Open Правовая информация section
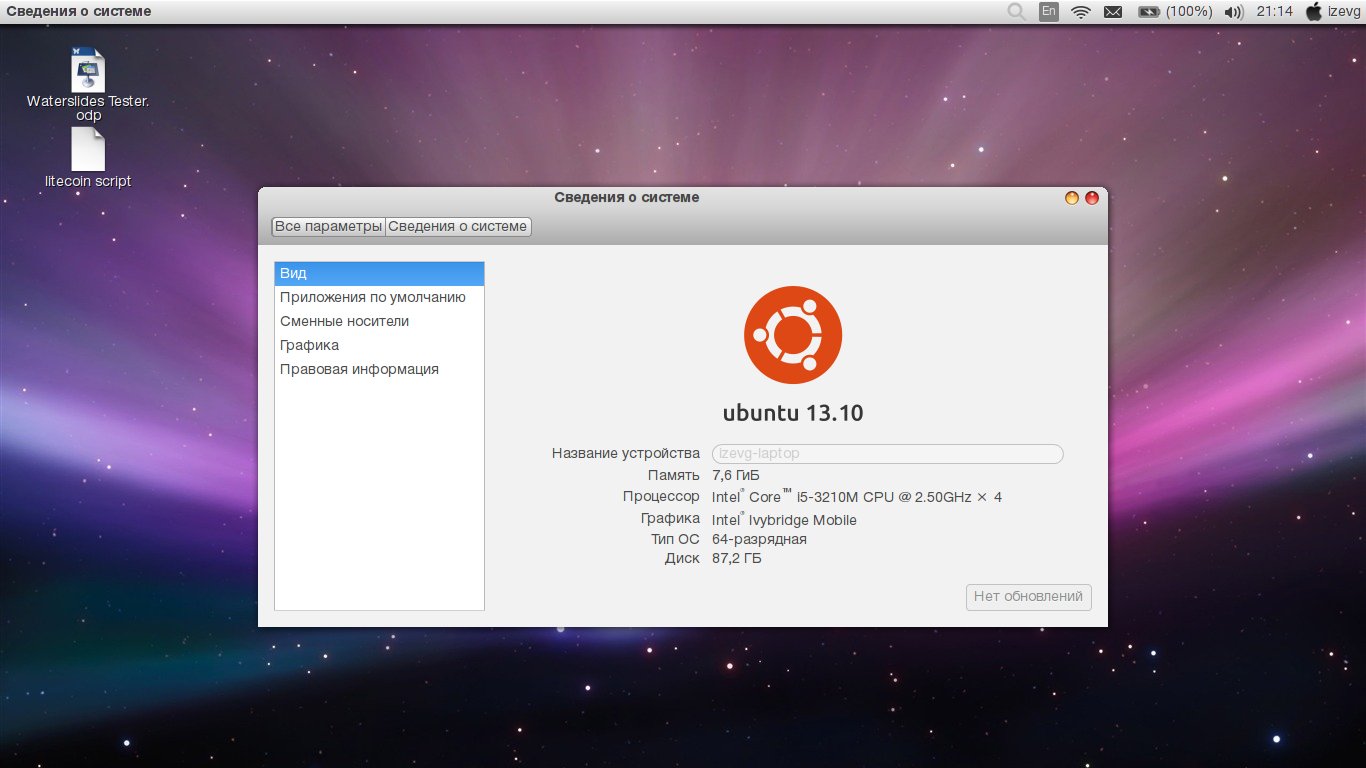1366x768 pixels. [x=380, y=370]
